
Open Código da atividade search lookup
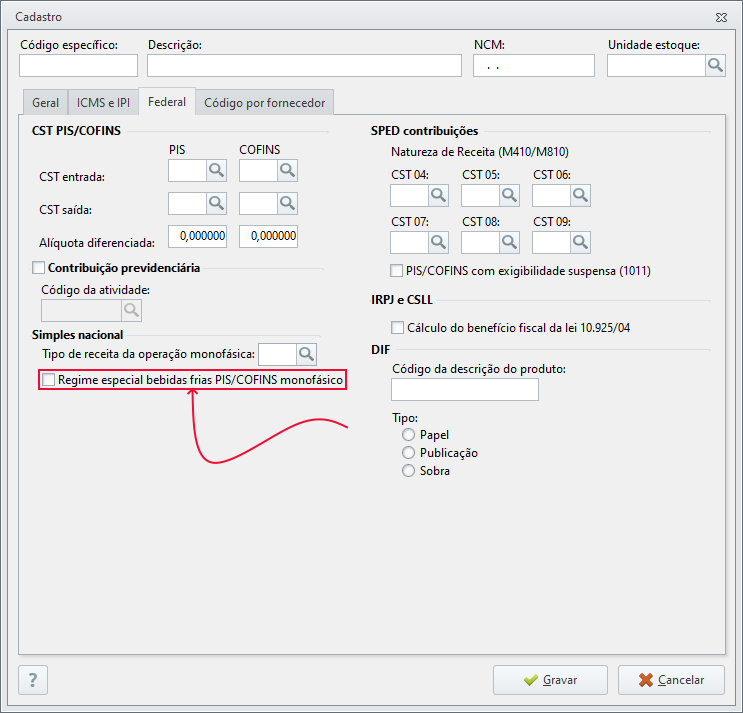coord(131,311)
